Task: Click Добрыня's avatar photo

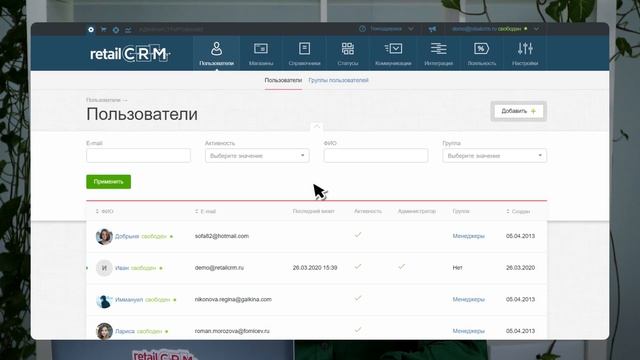Action: pyautogui.click(x=104, y=236)
